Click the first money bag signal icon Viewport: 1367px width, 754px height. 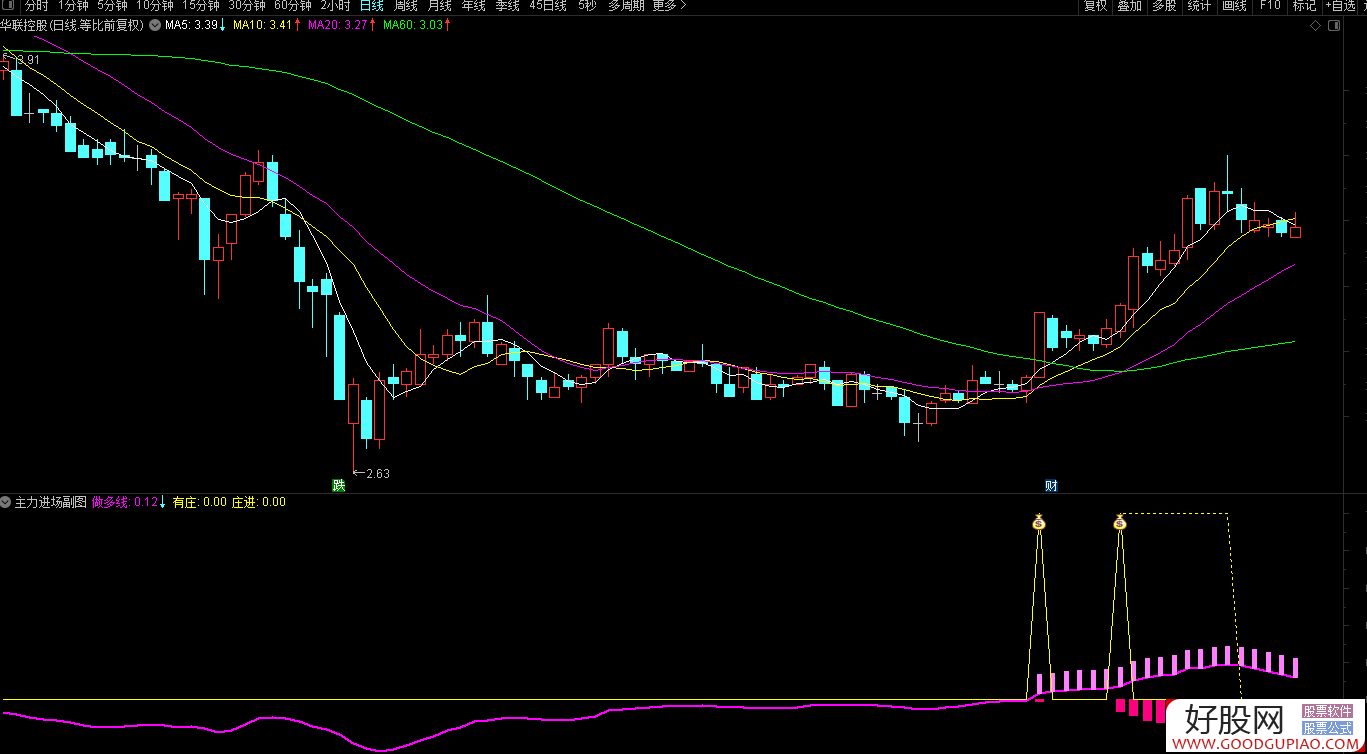click(1039, 522)
